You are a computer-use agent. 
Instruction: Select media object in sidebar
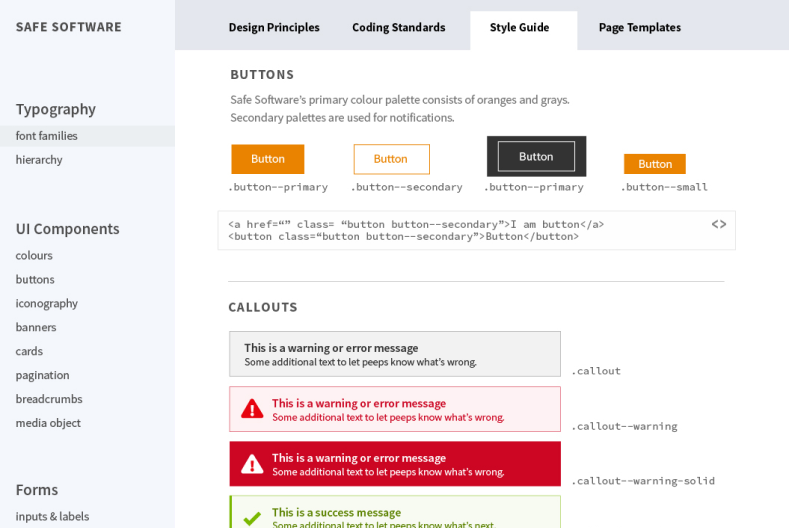point(48,423)
